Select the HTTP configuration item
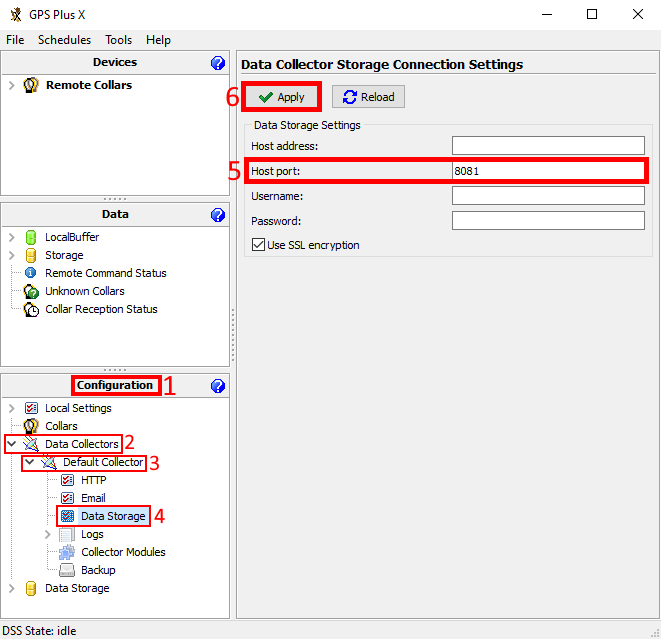The image size is (661, 639). (x=94, y=480)
